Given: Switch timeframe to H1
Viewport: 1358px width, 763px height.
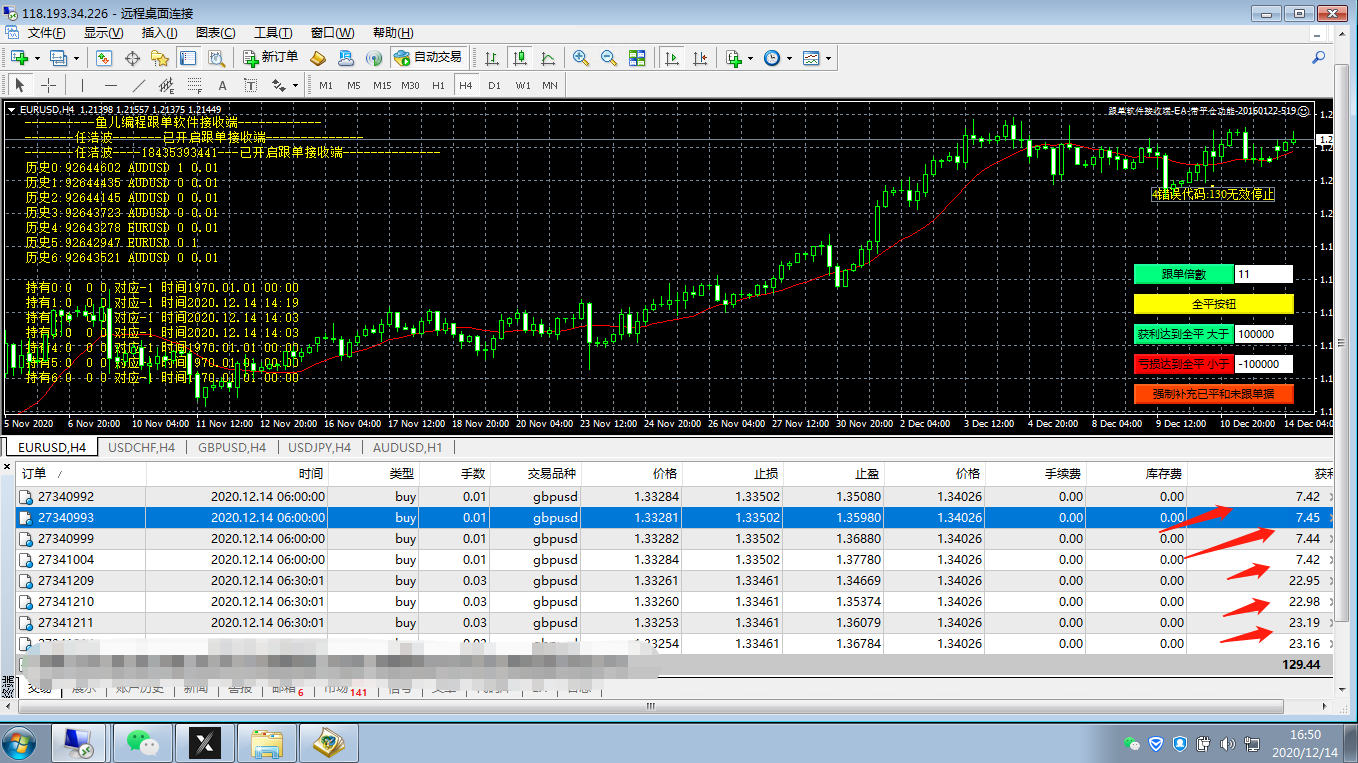Looking at the screenshot, I should pyautogui.click(x=438, y=85).
